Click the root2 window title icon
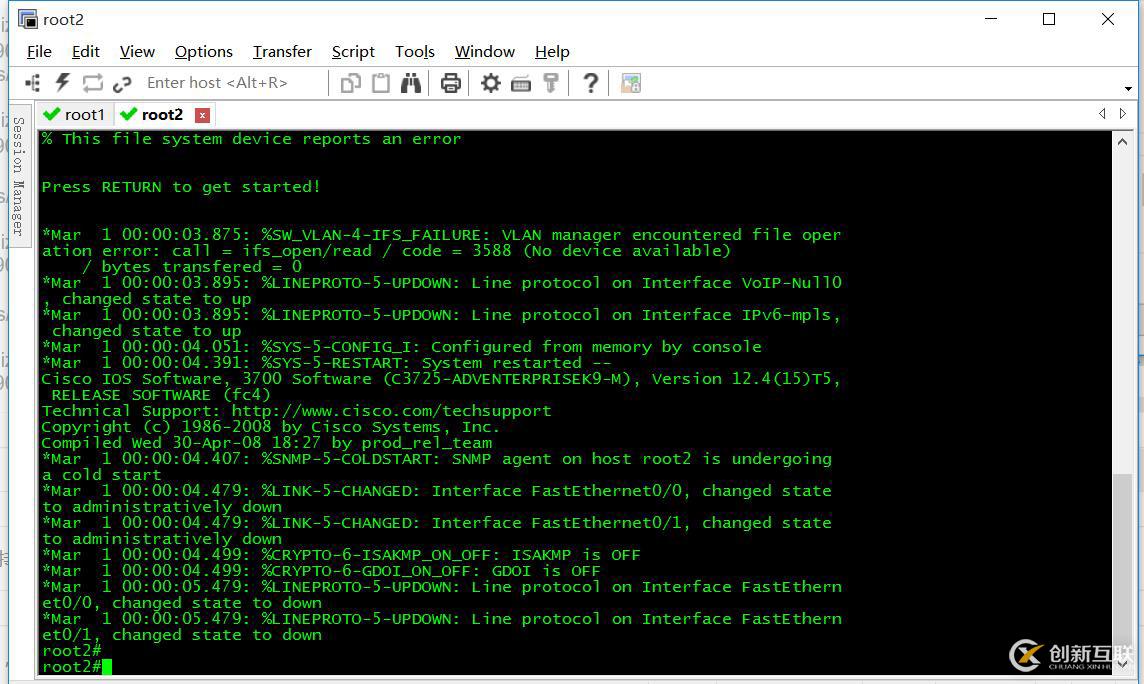 (x=28, y=19)
